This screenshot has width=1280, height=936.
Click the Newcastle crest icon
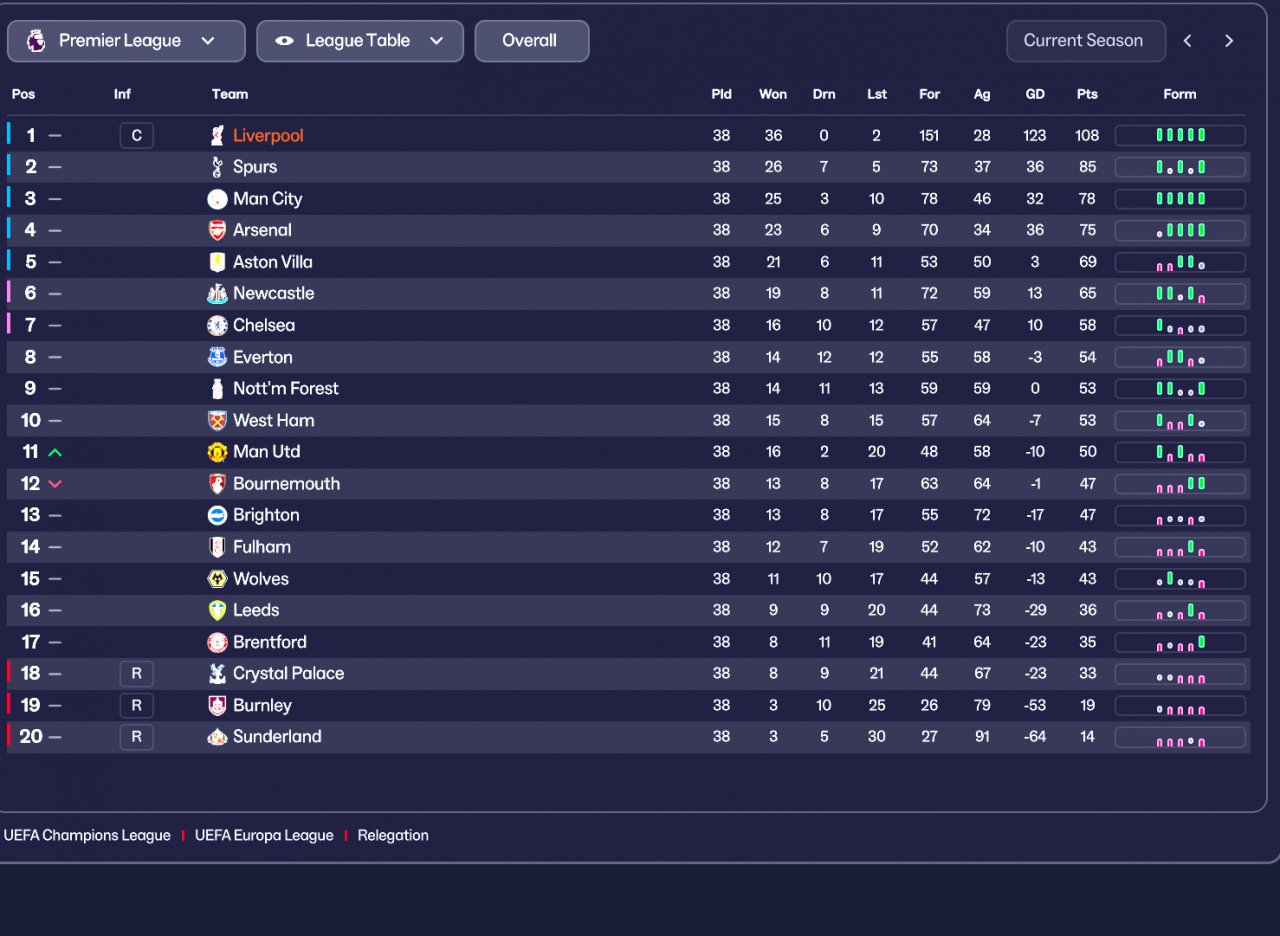coord(217,294)
